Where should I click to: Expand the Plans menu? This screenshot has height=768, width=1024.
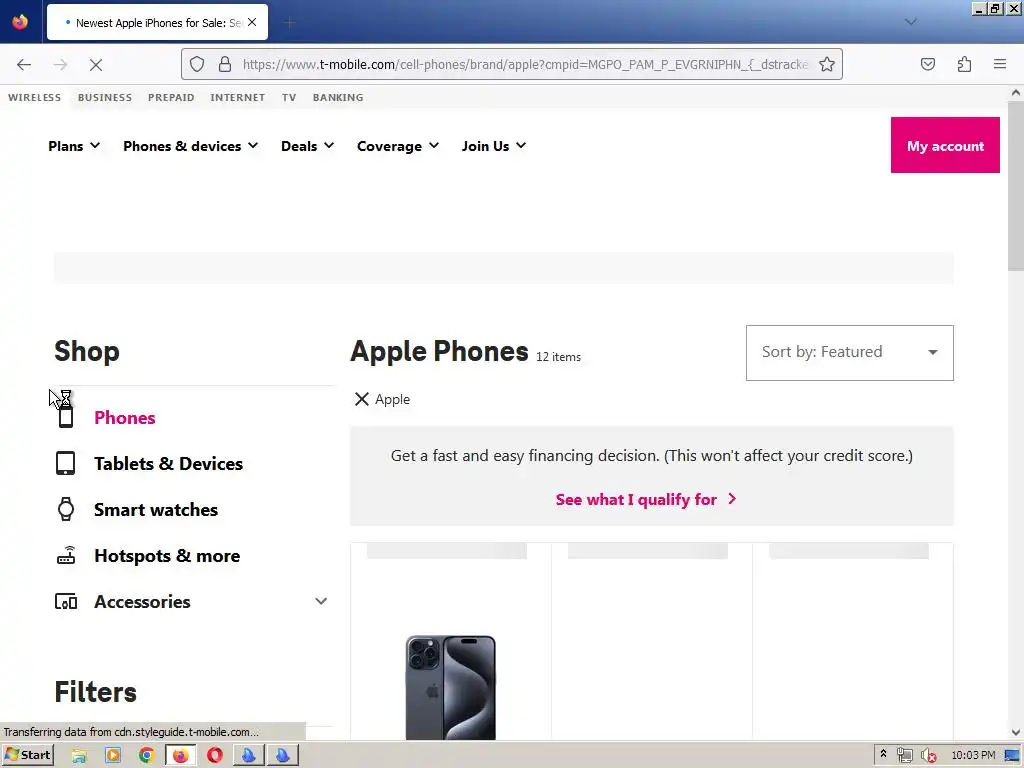pyautogui.click(x=74, y=146)
